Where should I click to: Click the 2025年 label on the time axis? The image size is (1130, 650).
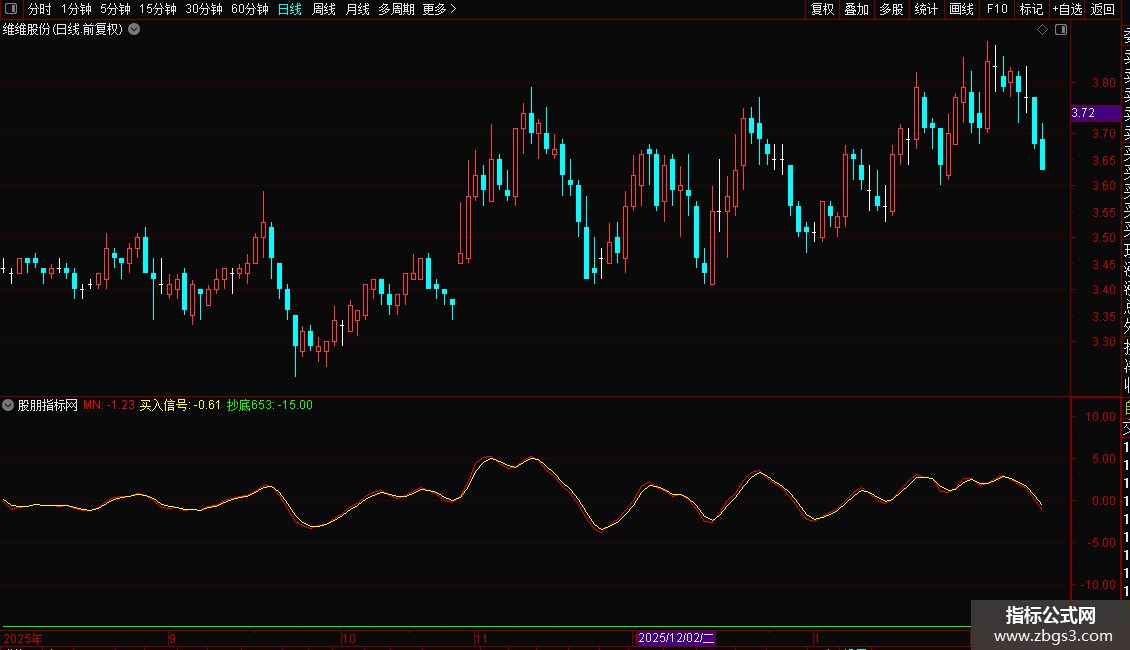tap(23, 638)
